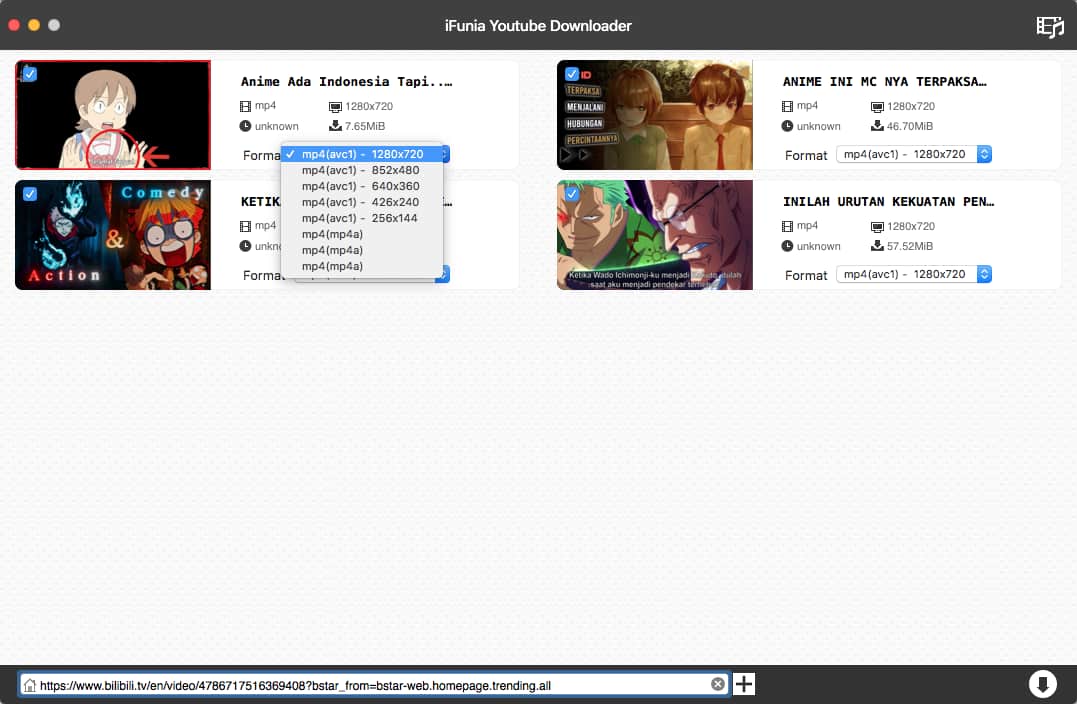1077x704 pixels.
Task: Click the duration clock icon of ANIME INI video
Action: click(788, 126)
